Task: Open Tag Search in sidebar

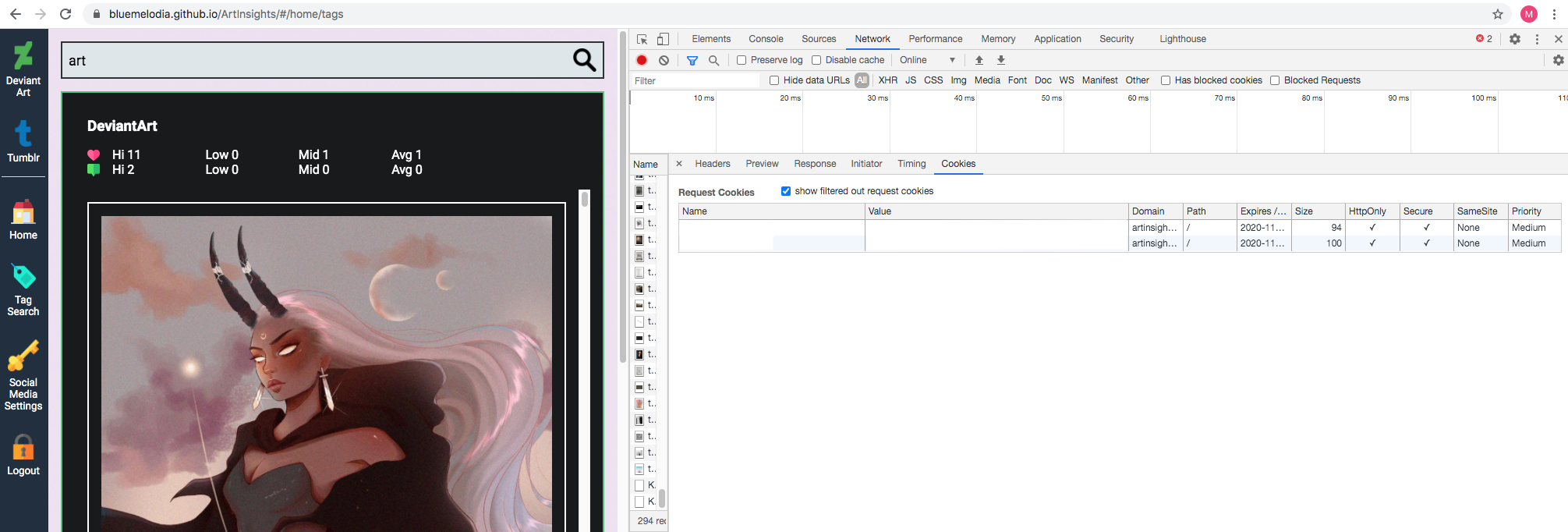Action: tap(23, 289)
